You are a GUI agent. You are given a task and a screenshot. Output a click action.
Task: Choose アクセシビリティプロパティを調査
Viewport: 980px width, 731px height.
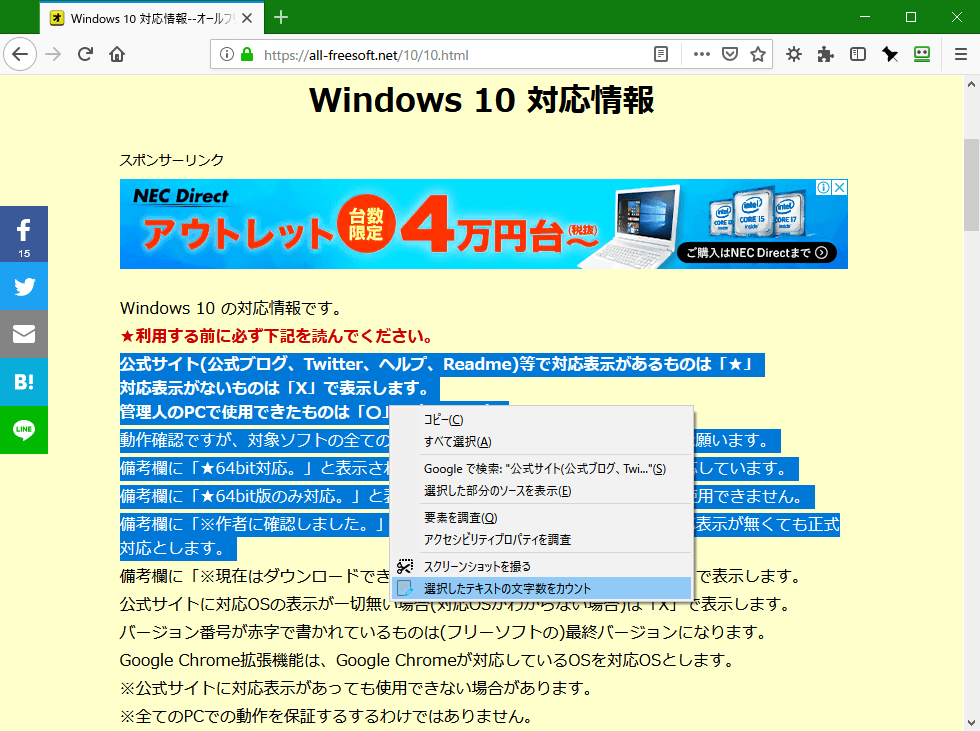(x=541, y=539)
